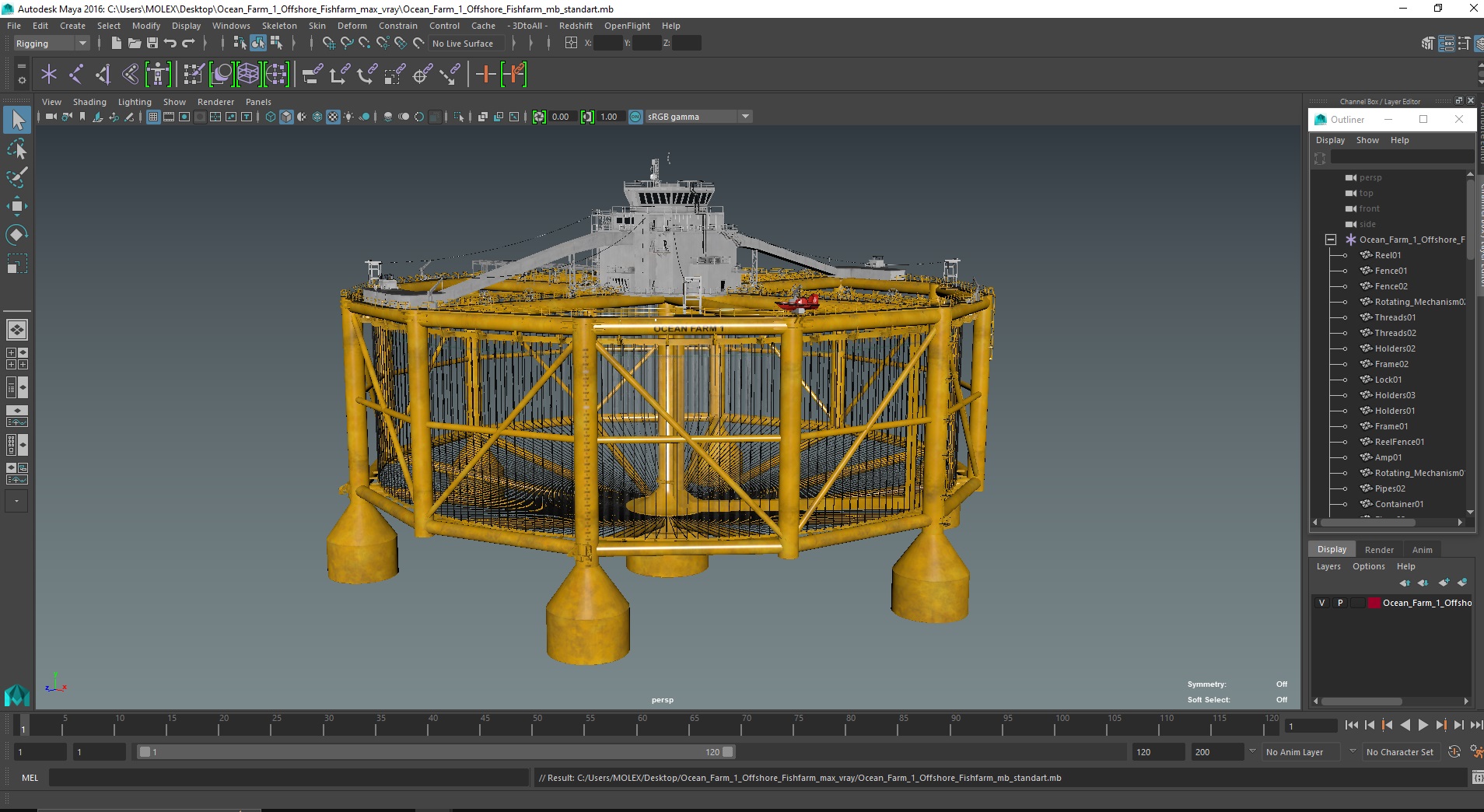Screen dimensions: 1484x812
Task: Enable Snap to Points
Action: coord(364,43)
